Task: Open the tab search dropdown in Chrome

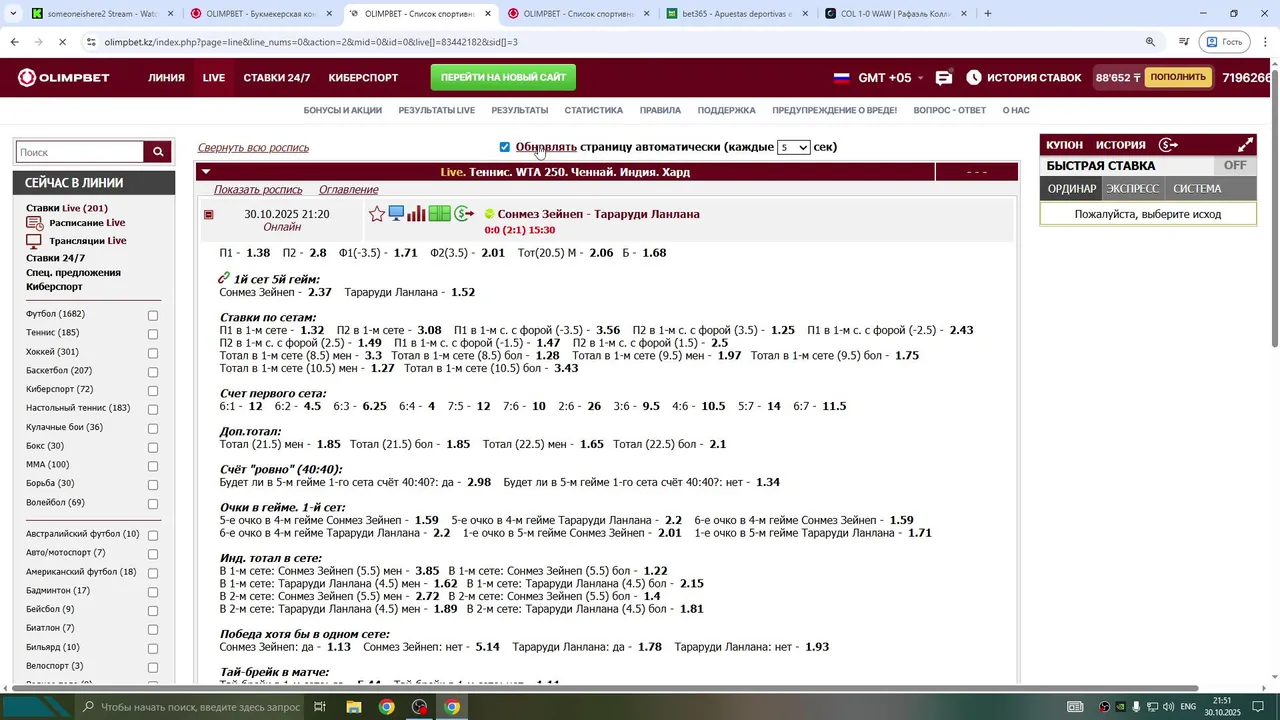Action: pos(15,14)
